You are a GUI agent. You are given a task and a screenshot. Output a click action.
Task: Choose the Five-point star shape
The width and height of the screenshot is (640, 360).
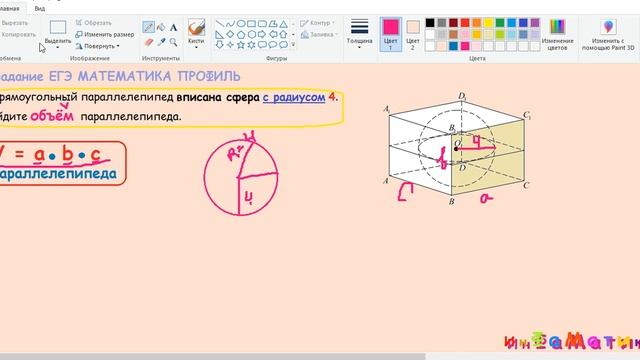pos(241,44)
